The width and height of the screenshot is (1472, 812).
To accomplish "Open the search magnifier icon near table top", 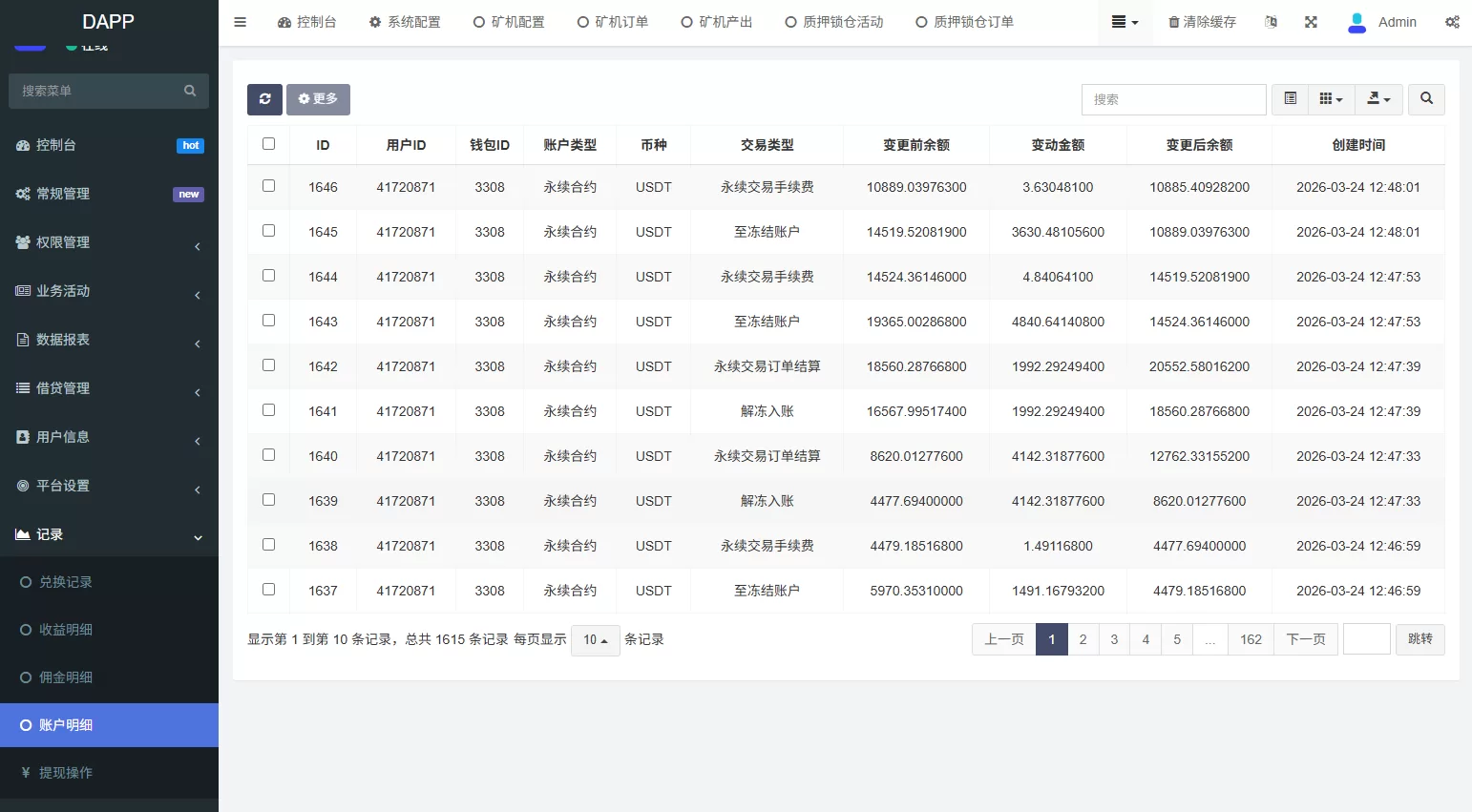I will click(x=1426, y=99).
